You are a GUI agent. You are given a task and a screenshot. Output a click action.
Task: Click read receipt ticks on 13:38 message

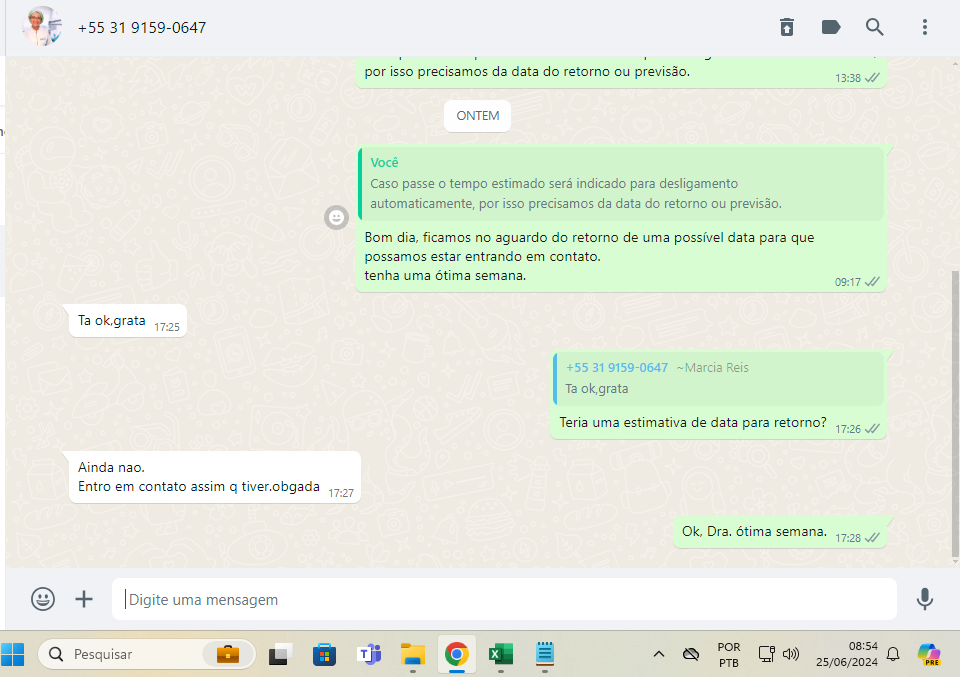coord(872,78)
